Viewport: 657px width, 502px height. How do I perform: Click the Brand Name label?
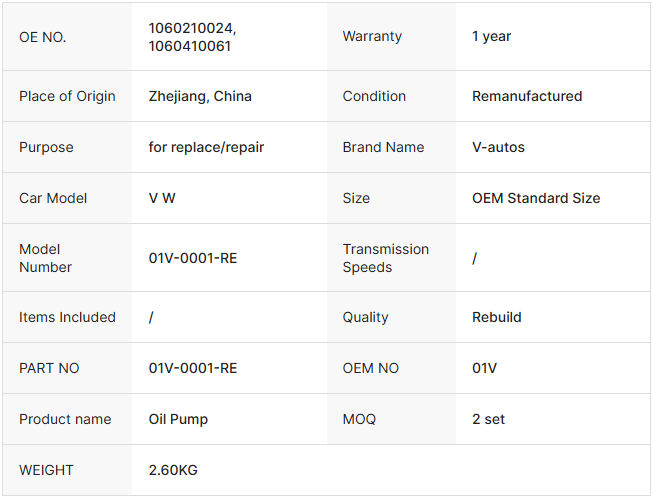[x=383, y=148]
